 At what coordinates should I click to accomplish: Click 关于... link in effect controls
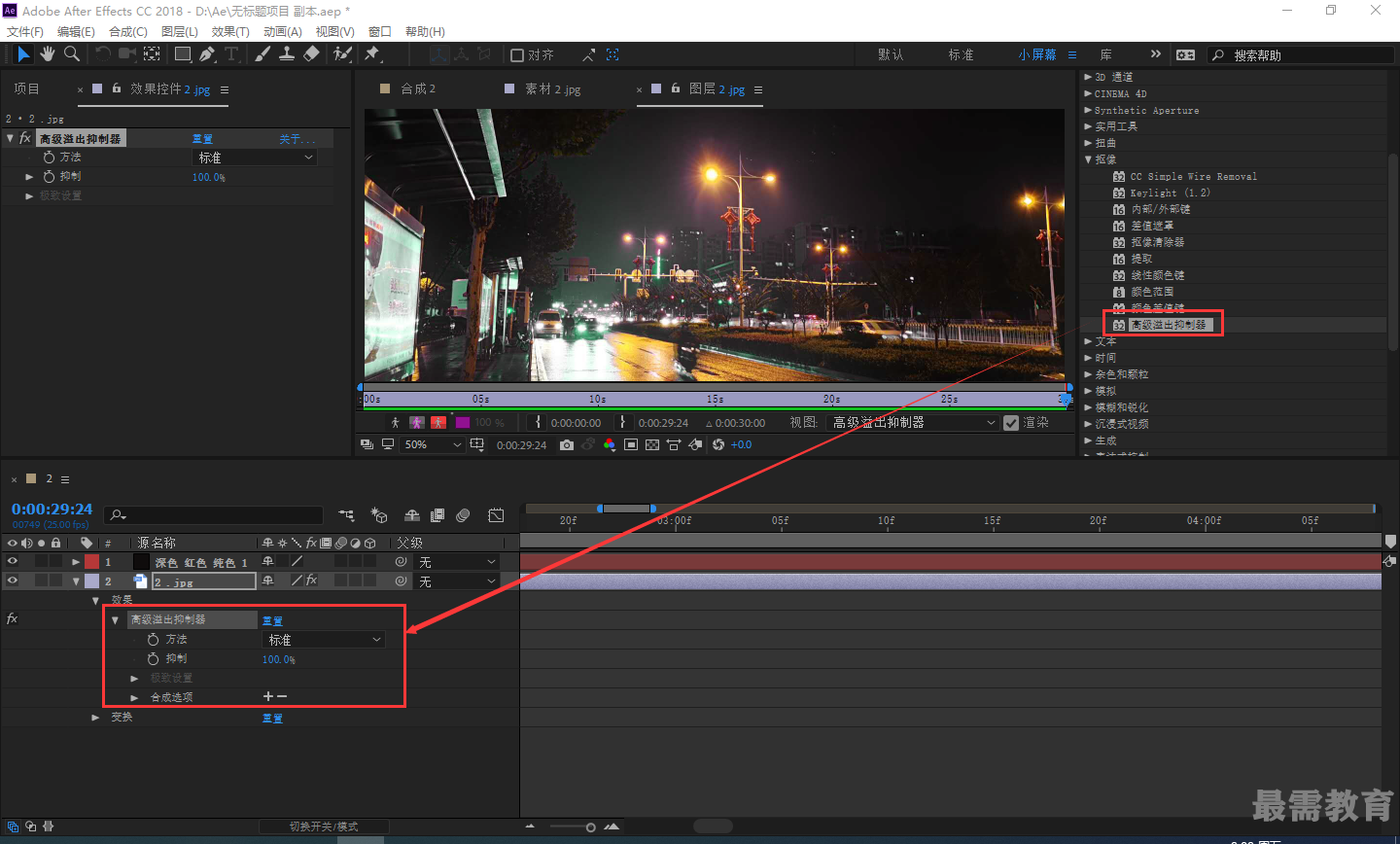click(x=297, y=139)
